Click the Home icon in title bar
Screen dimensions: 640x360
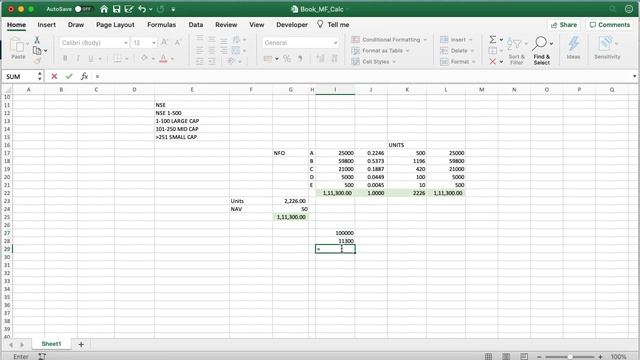coord(104,9)
